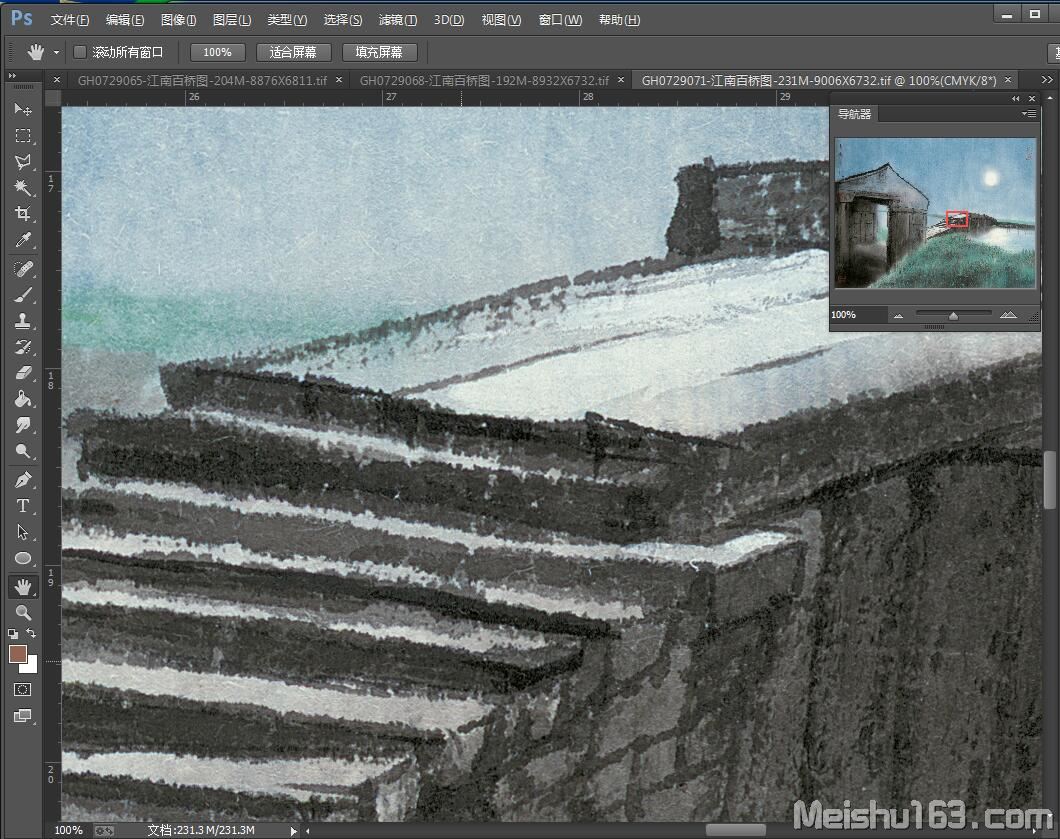
Task: Open the 编辑 menu
Action: [125, 20]
